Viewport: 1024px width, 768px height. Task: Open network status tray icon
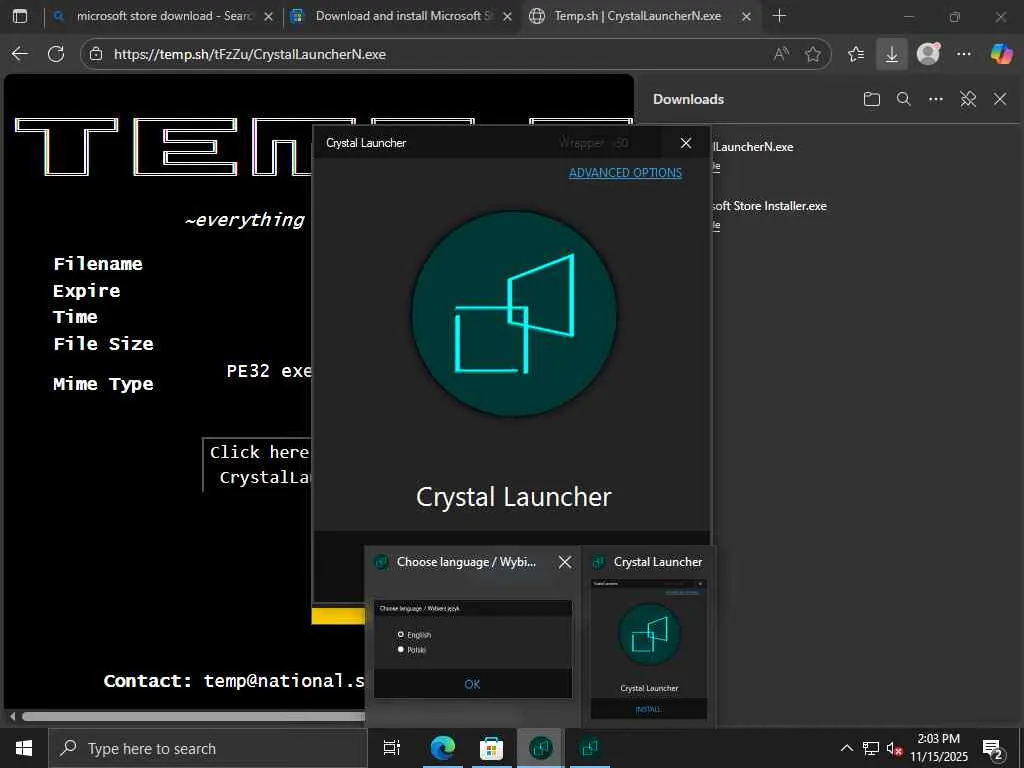click(x=871, y=748)
